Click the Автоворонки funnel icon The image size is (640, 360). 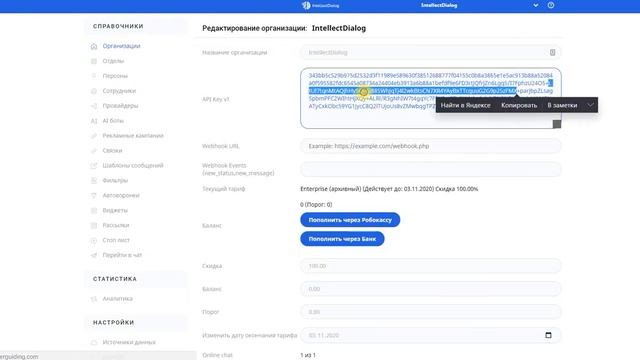94,196
